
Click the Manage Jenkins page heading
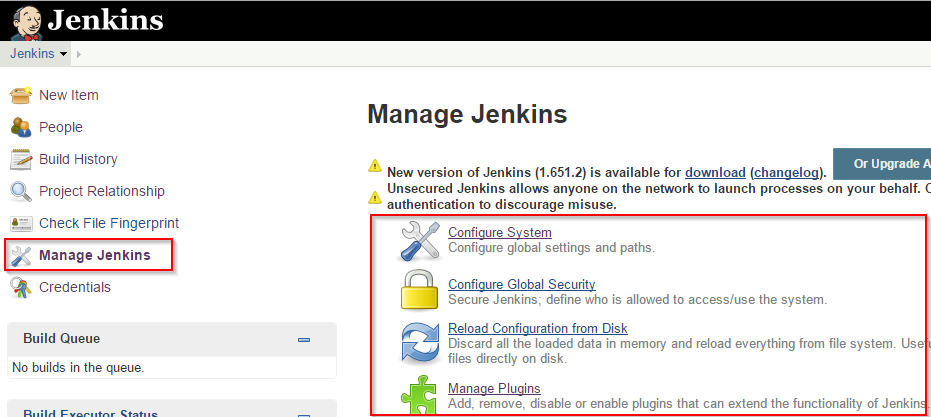pyautogui.click(x=467, y=114)
